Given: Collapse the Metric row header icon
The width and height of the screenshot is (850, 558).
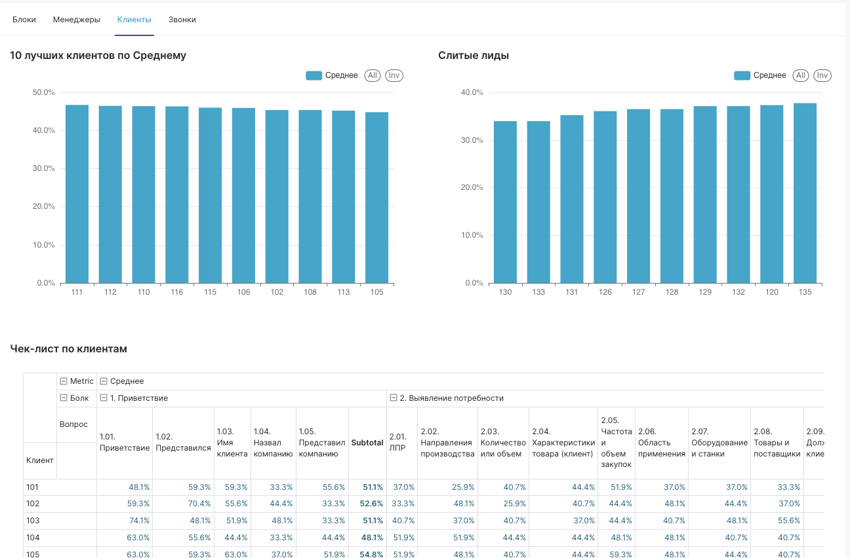Looking at the screenshot, I should [x=64, y=381].
